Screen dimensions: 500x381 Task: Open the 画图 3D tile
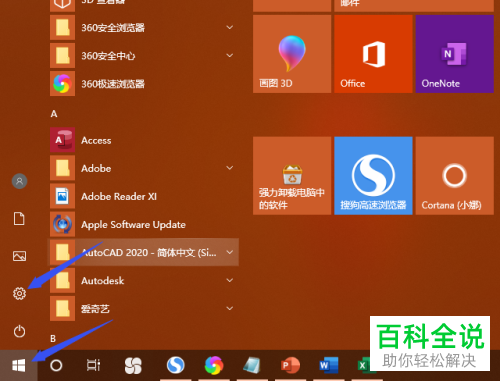pyautogui.click(x=292, y=54)
